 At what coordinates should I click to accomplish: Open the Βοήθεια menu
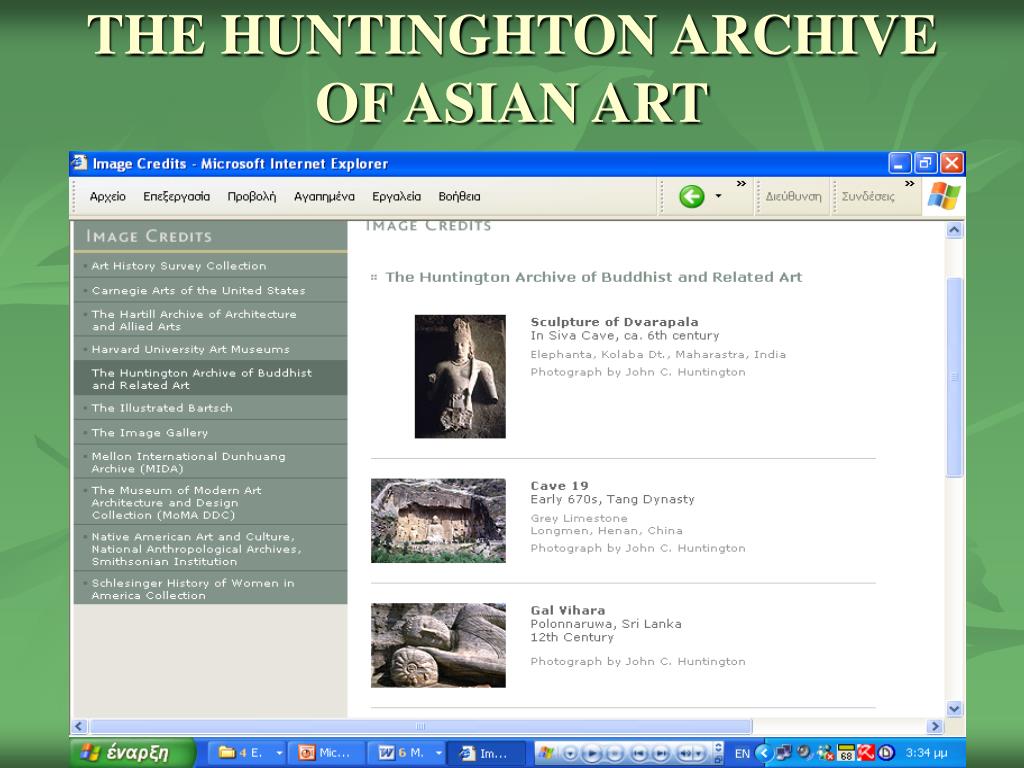tap(459, 197)
